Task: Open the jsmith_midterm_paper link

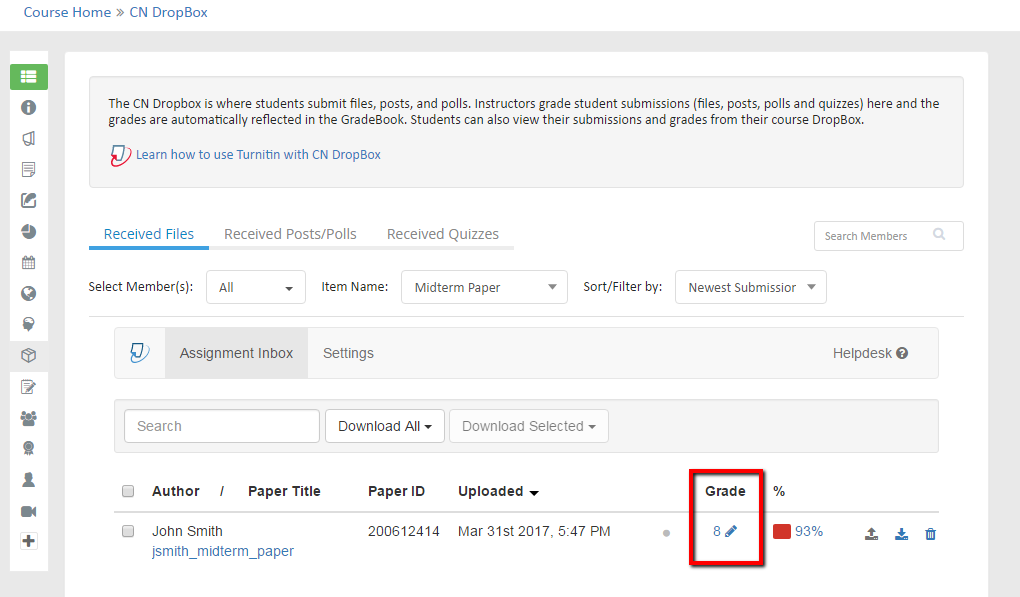Action: [222, 551]
